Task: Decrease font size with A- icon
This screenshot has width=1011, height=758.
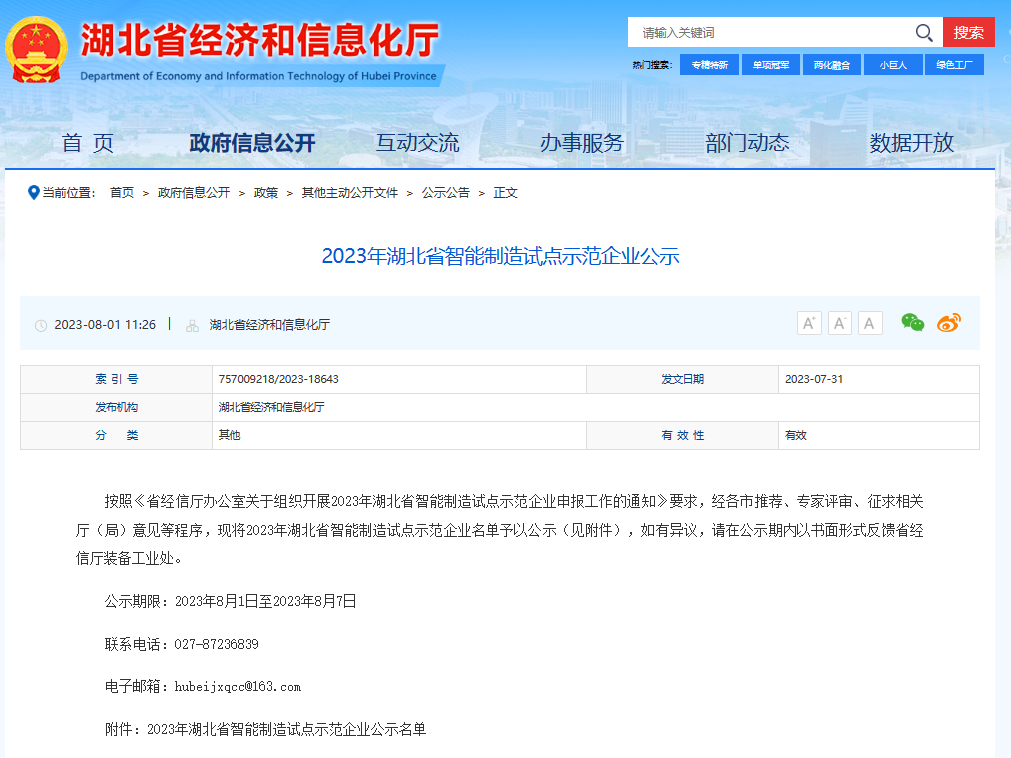Action: 840,323
